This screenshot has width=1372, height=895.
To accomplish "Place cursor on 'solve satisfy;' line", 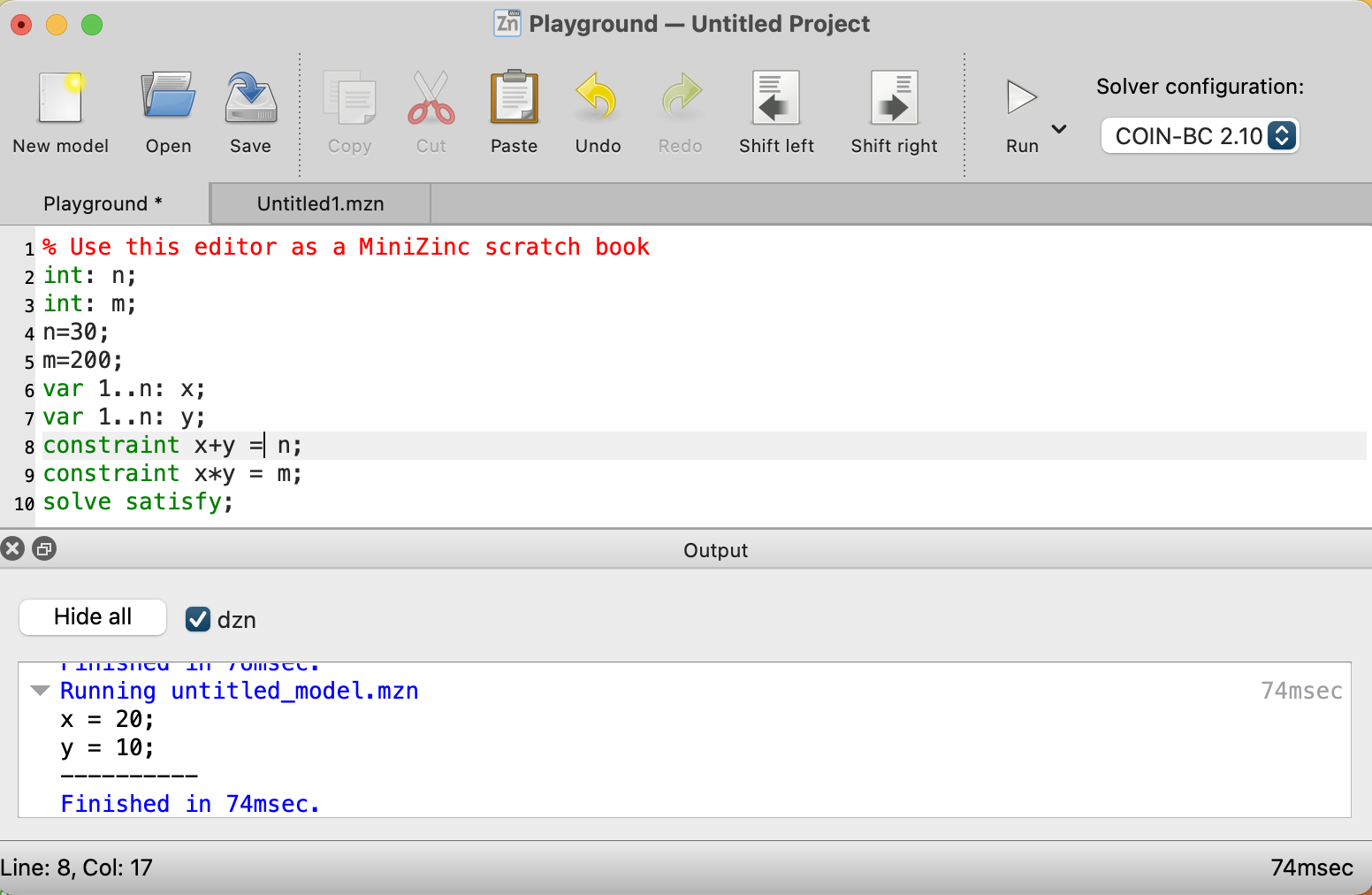I will pyautogui.click(x=138, y=502).
